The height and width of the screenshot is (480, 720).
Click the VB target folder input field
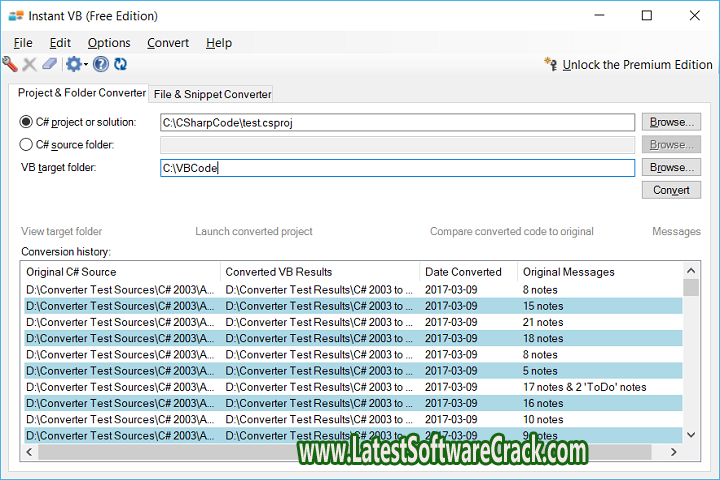[397, 168]
